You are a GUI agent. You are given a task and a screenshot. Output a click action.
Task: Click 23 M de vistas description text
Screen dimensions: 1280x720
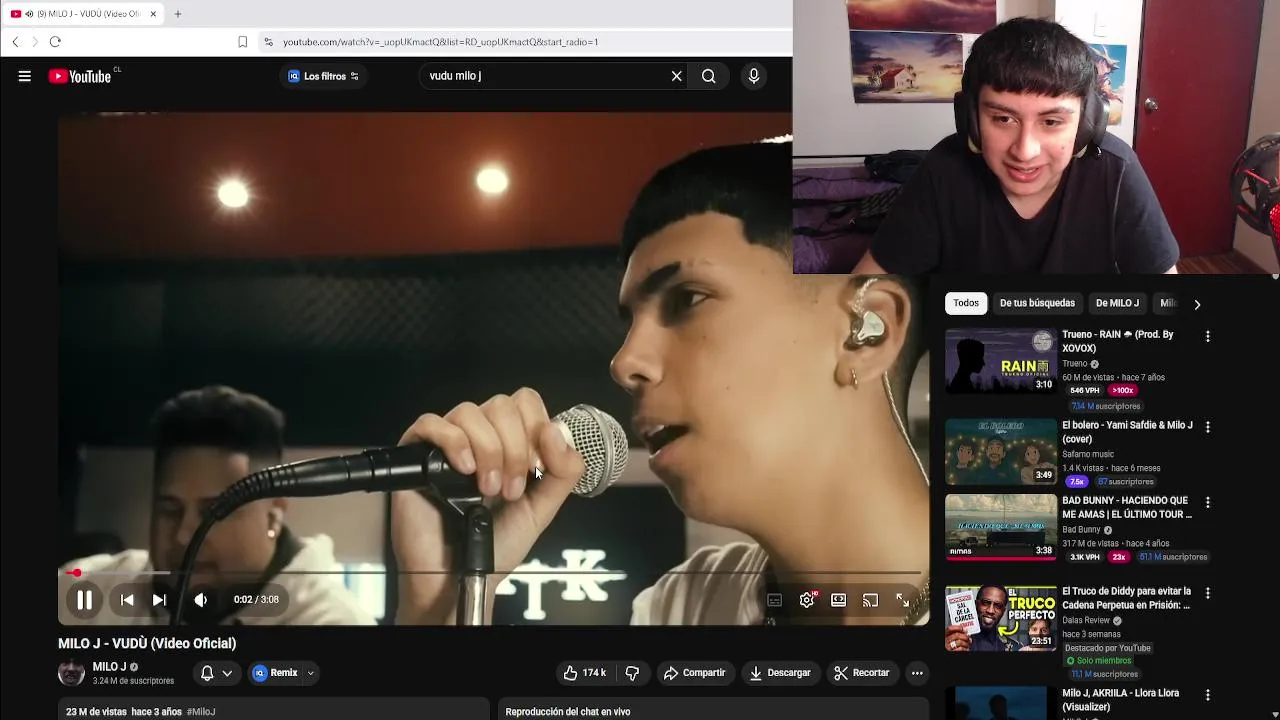click(95, 712)
